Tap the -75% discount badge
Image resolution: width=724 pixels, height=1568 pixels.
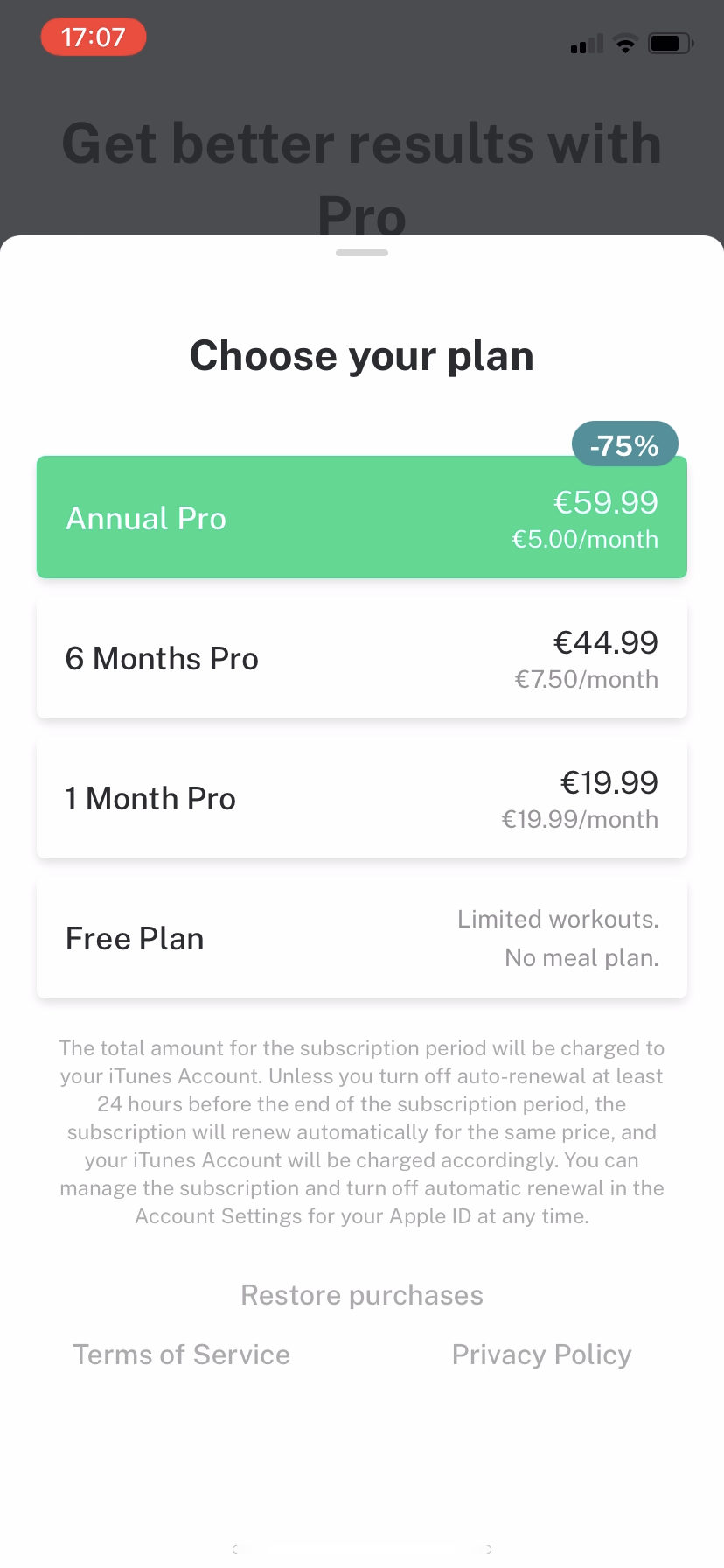[x=624, y=445]
